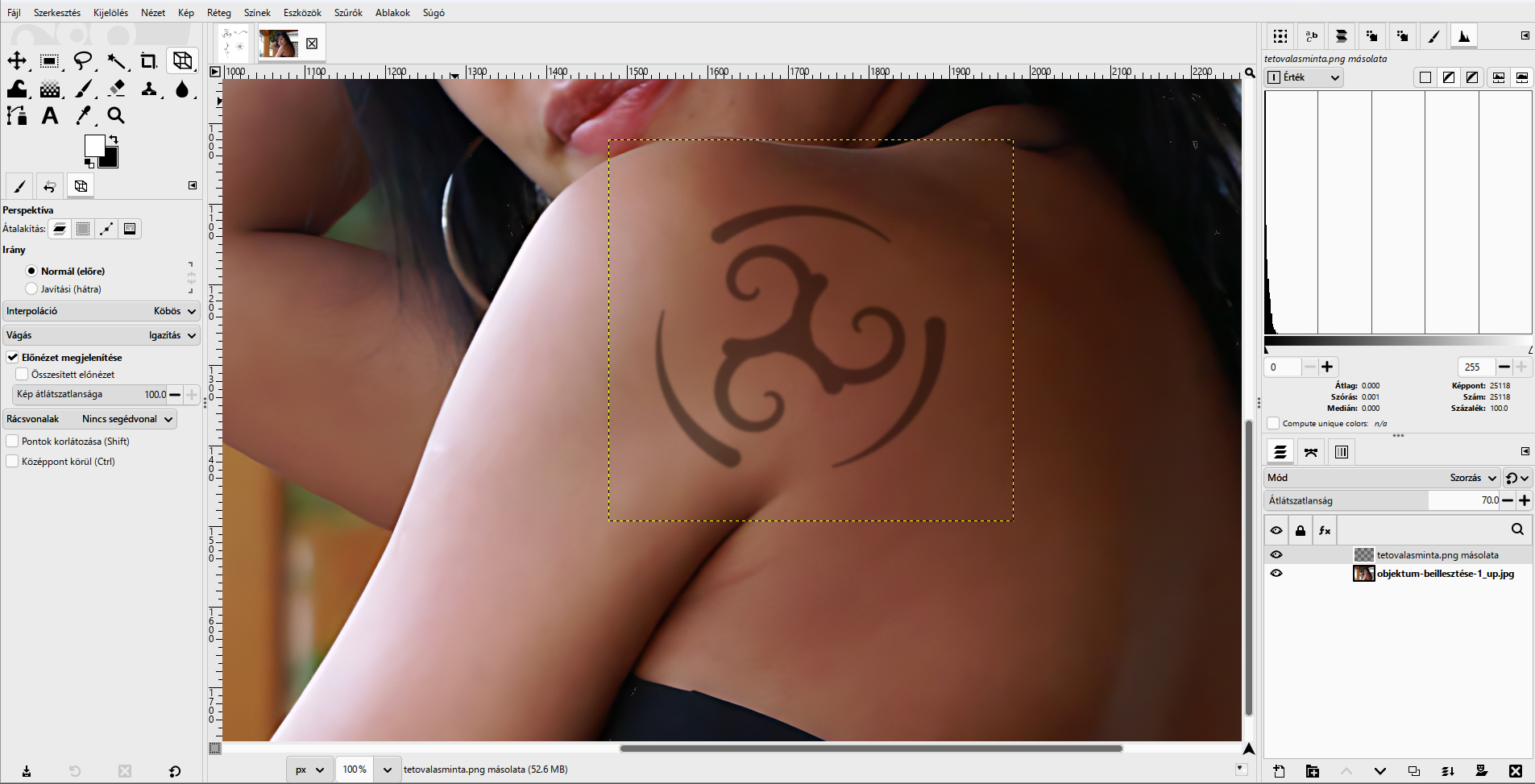Select the Color Picker tool
Image resolution: width=1535 pixels, height=784 pixels.
(83, 116)
